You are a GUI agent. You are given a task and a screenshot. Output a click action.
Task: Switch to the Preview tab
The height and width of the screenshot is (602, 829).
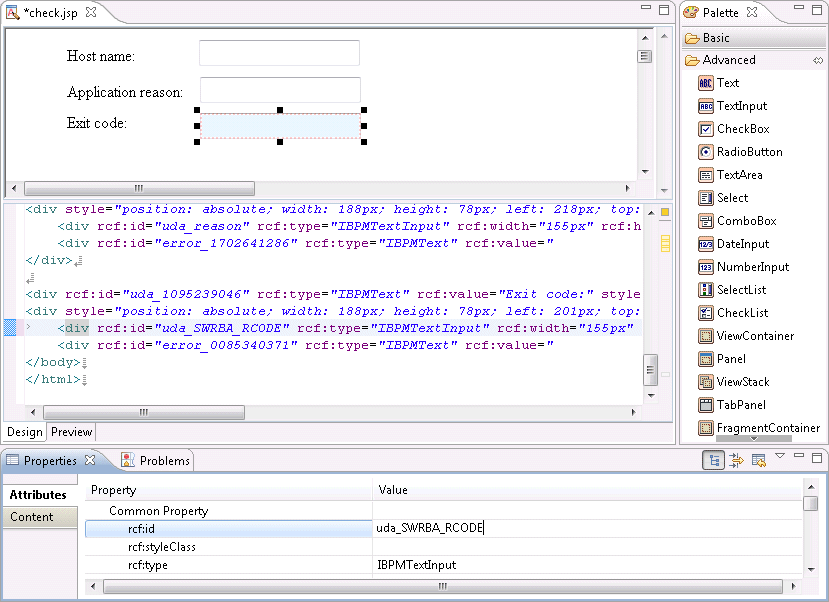pyautogui.click(x=71, y=432)
